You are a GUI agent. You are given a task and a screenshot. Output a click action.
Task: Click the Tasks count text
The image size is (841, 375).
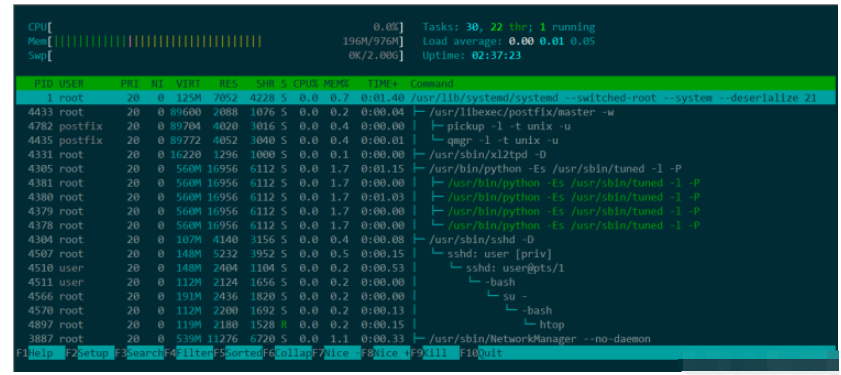pyautogui.click(x=508, y=27)
